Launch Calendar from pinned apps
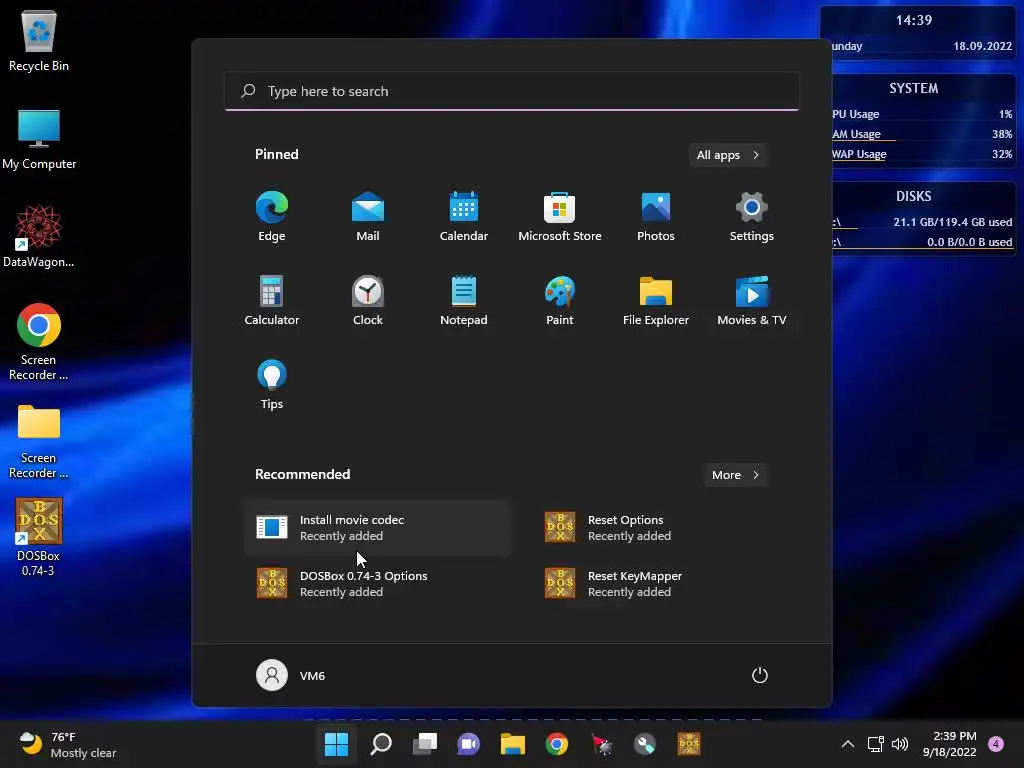The width and height of the screenshot is (1024, 768). tap(464, 217)
